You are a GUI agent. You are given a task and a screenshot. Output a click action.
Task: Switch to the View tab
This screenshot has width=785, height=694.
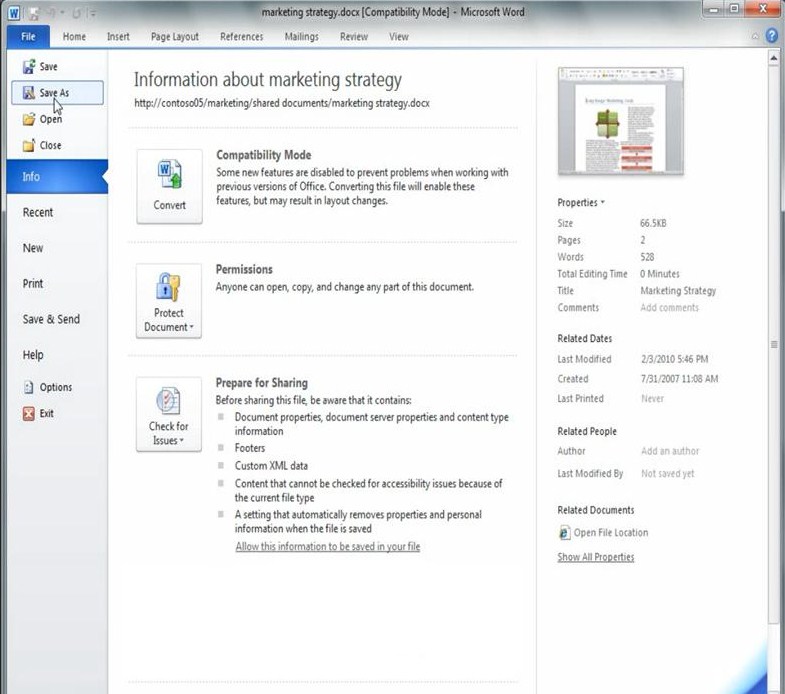click(x=399, y=37)
